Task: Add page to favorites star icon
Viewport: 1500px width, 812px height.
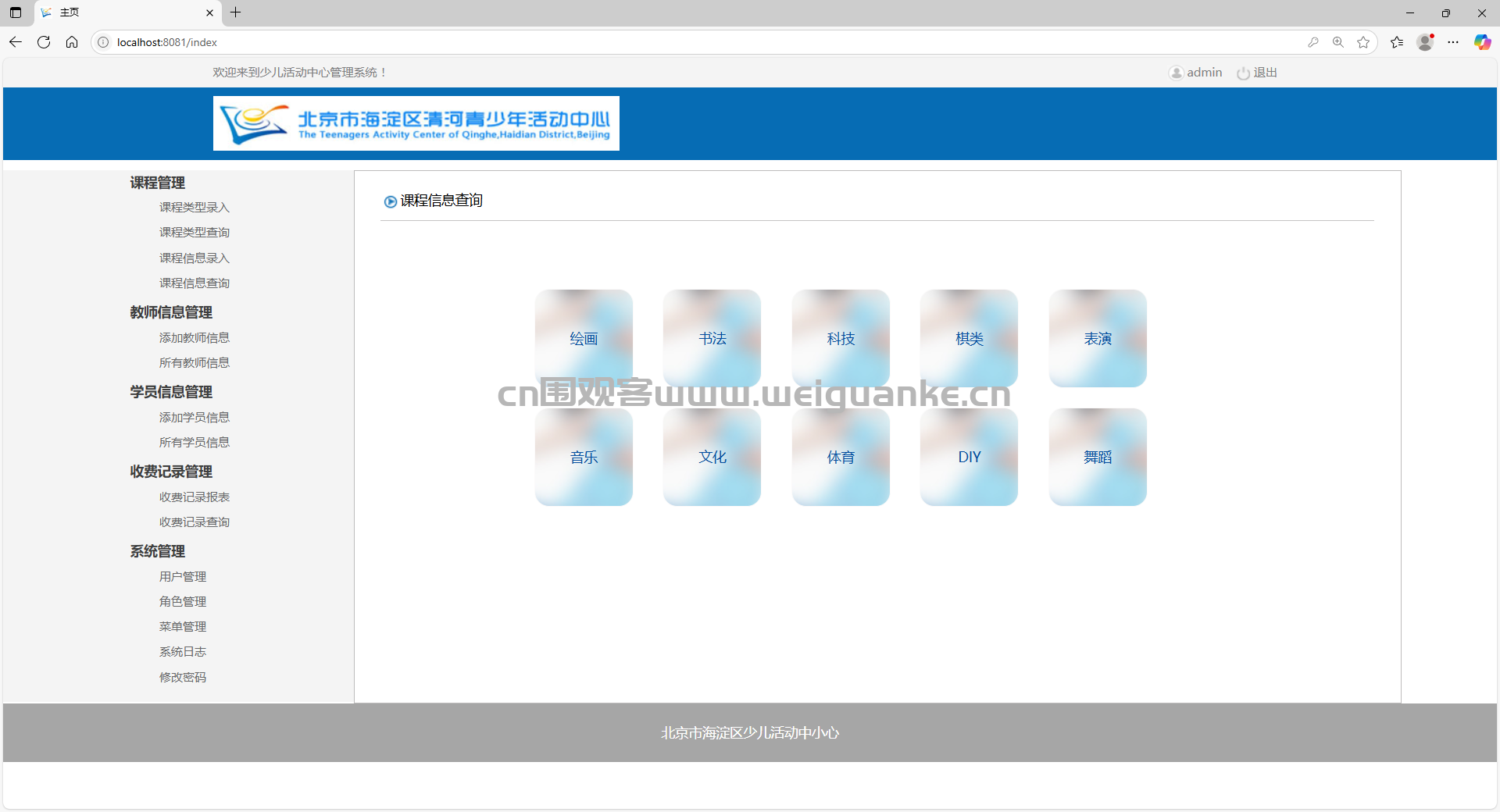Action: [1363, 42]
